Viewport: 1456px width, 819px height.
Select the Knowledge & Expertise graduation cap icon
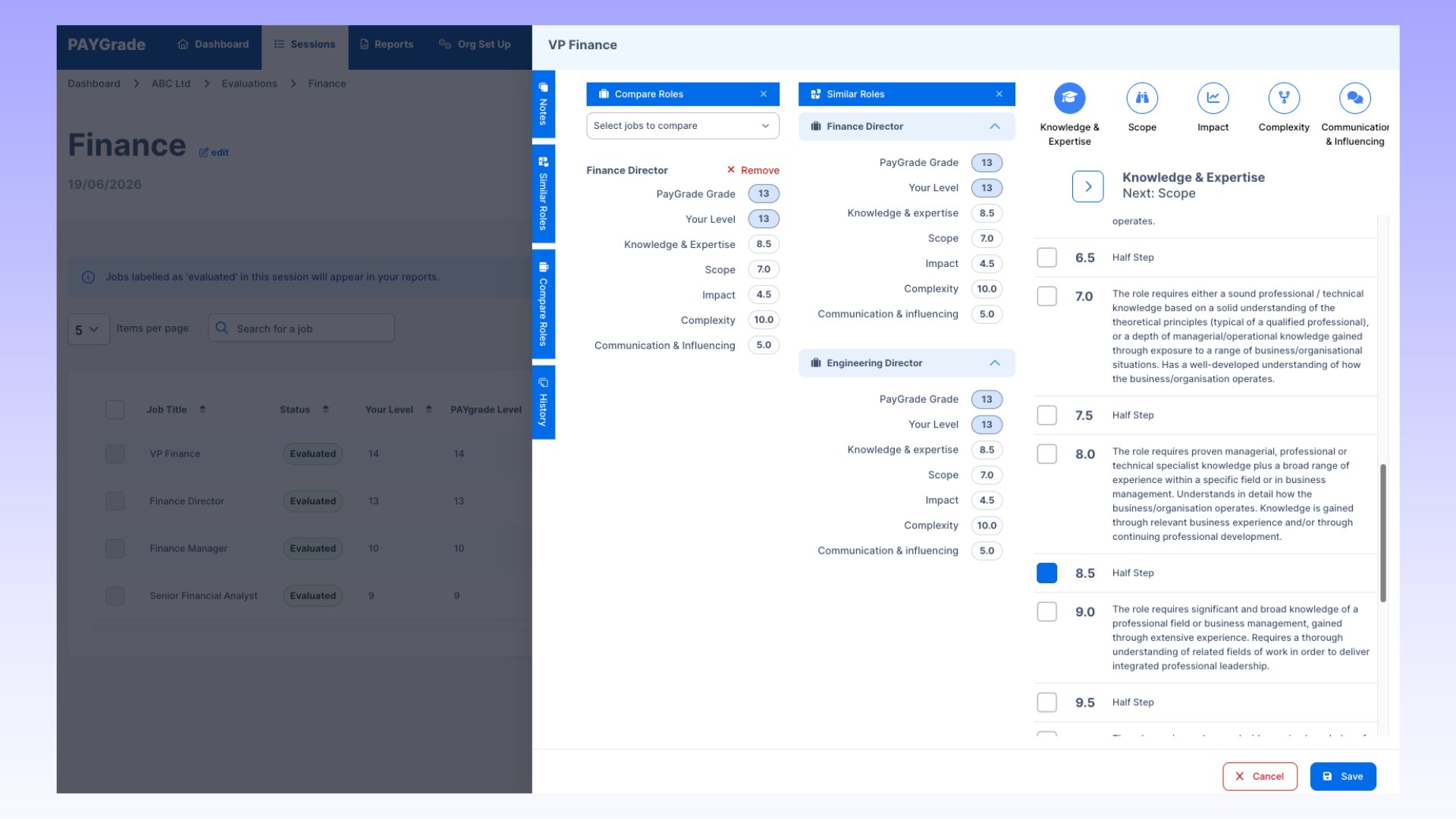1069,98
